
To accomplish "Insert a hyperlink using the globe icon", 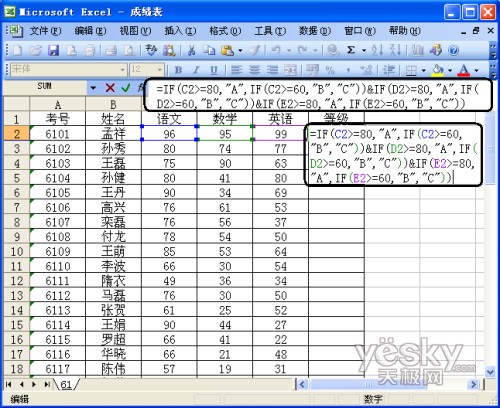I will (333, 51).
